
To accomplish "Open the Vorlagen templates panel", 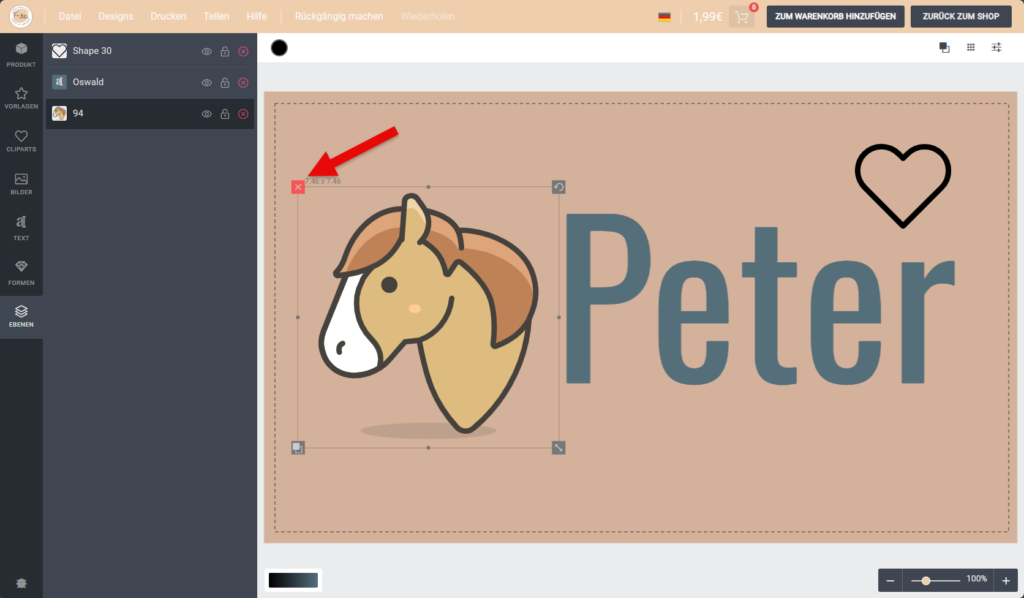I will (21, 98).
